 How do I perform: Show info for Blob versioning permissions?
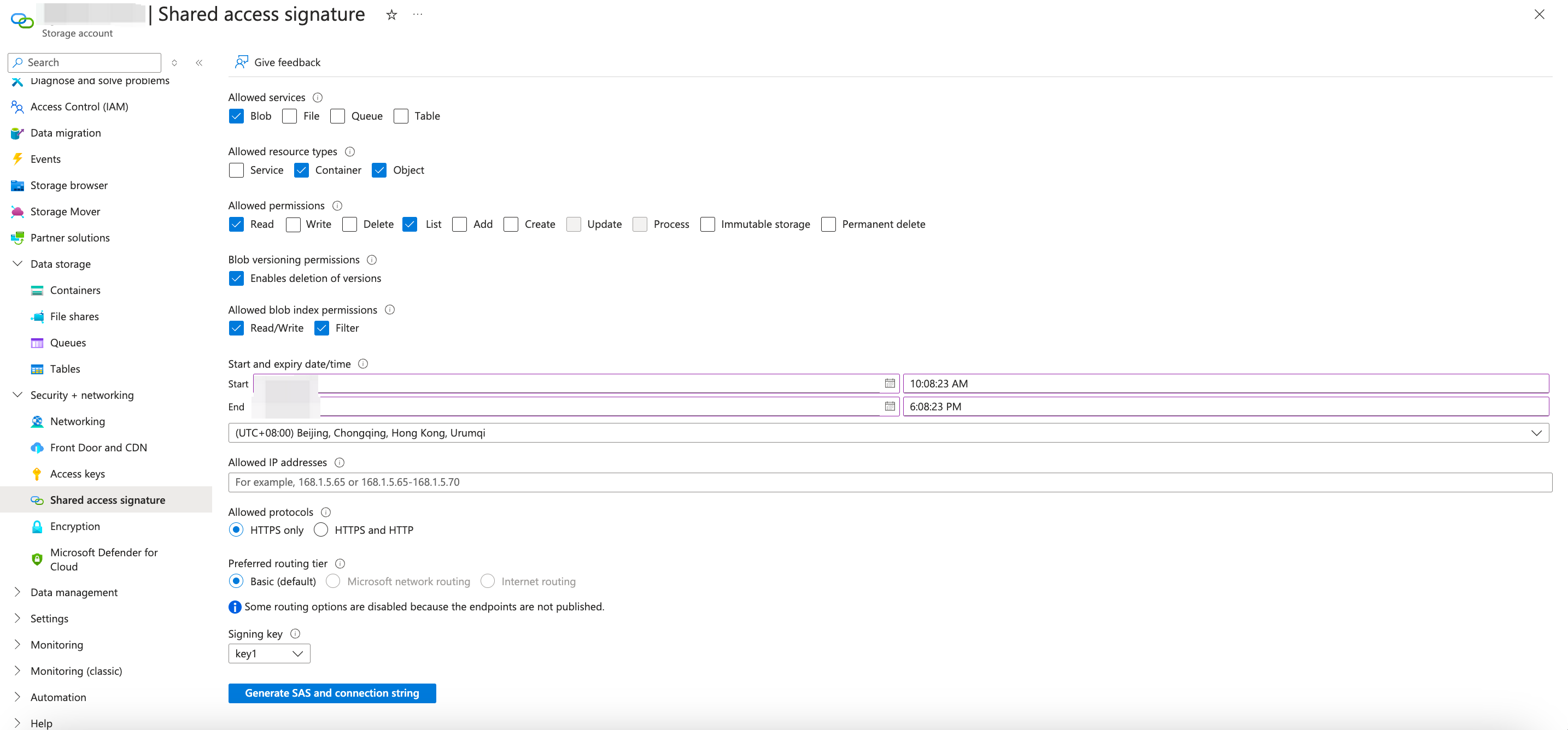372,260
